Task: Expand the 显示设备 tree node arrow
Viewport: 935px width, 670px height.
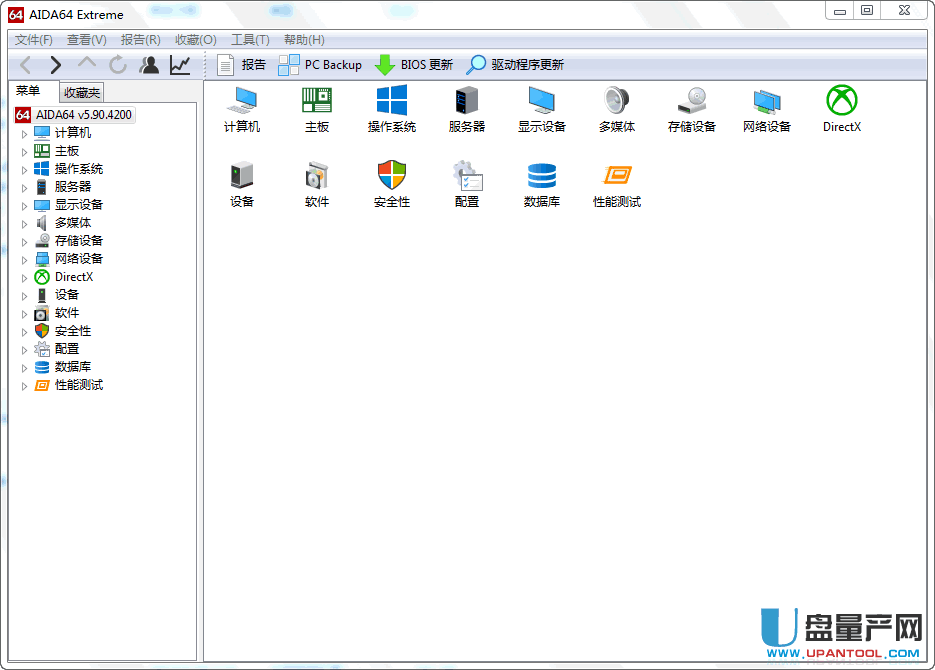Action: (x=25, y=205)
